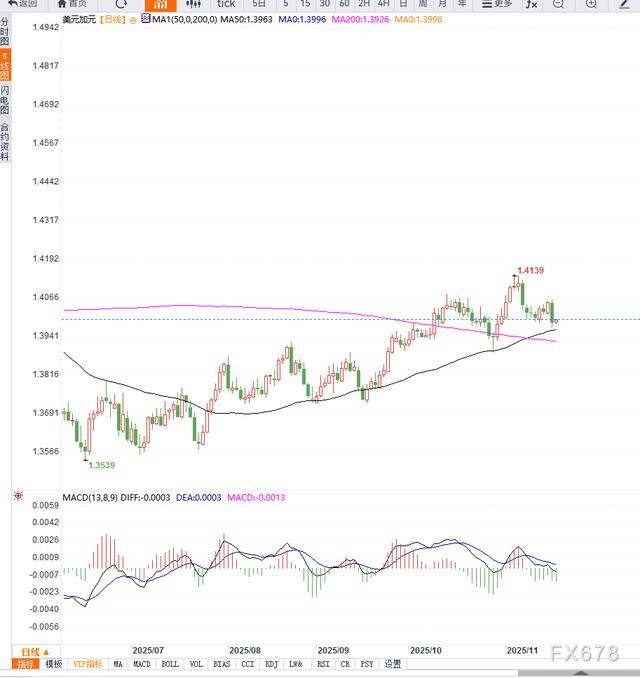Image resolution: width=640 pixels, height=678 pixels.
Task: Select the BOLL indicator tab
Action: coord(170,664)
